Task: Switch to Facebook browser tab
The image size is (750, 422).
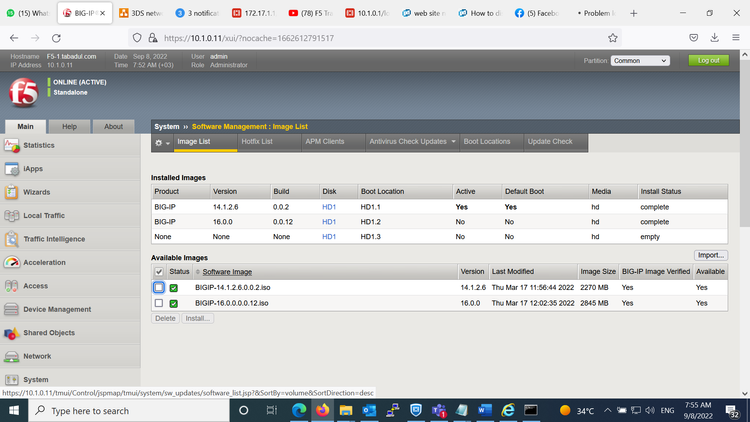Action: click(x=538, y=13)
